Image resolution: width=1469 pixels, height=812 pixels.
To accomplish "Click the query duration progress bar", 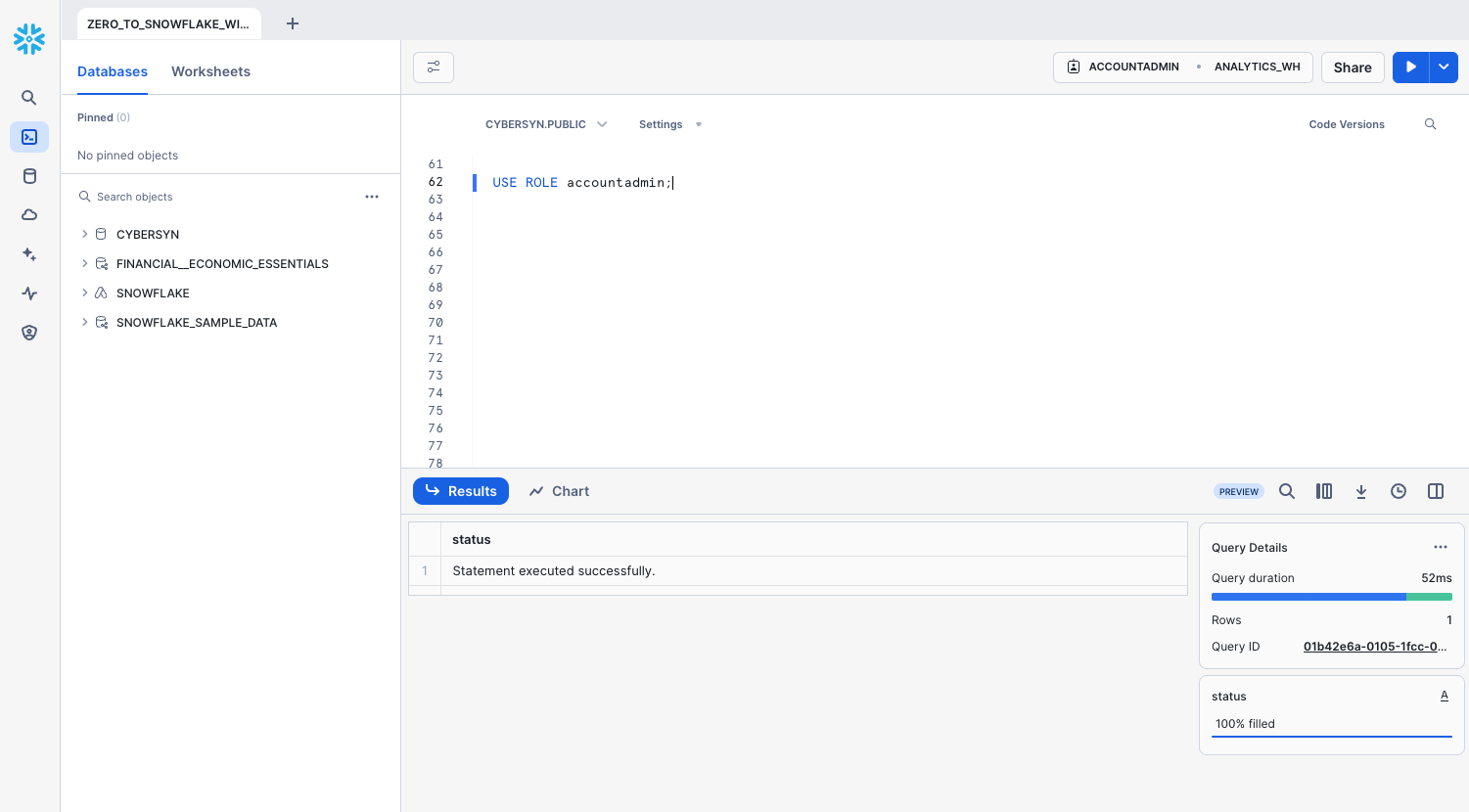I will pos(1331,597).
